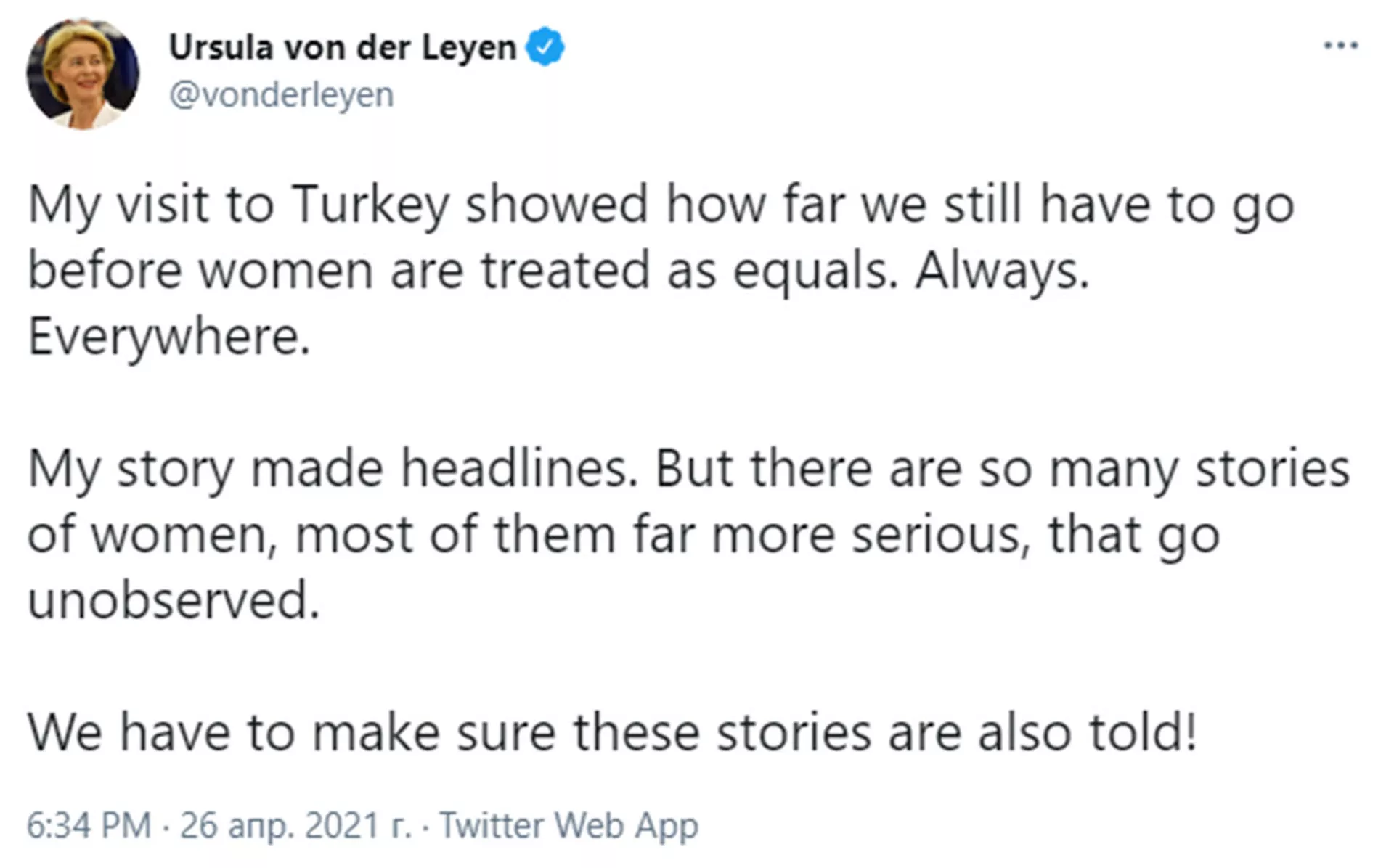This screenshot has width=1394, height=868.
Task: Click the phrase 'also told!'
Action: click(x=1088, y=732)
